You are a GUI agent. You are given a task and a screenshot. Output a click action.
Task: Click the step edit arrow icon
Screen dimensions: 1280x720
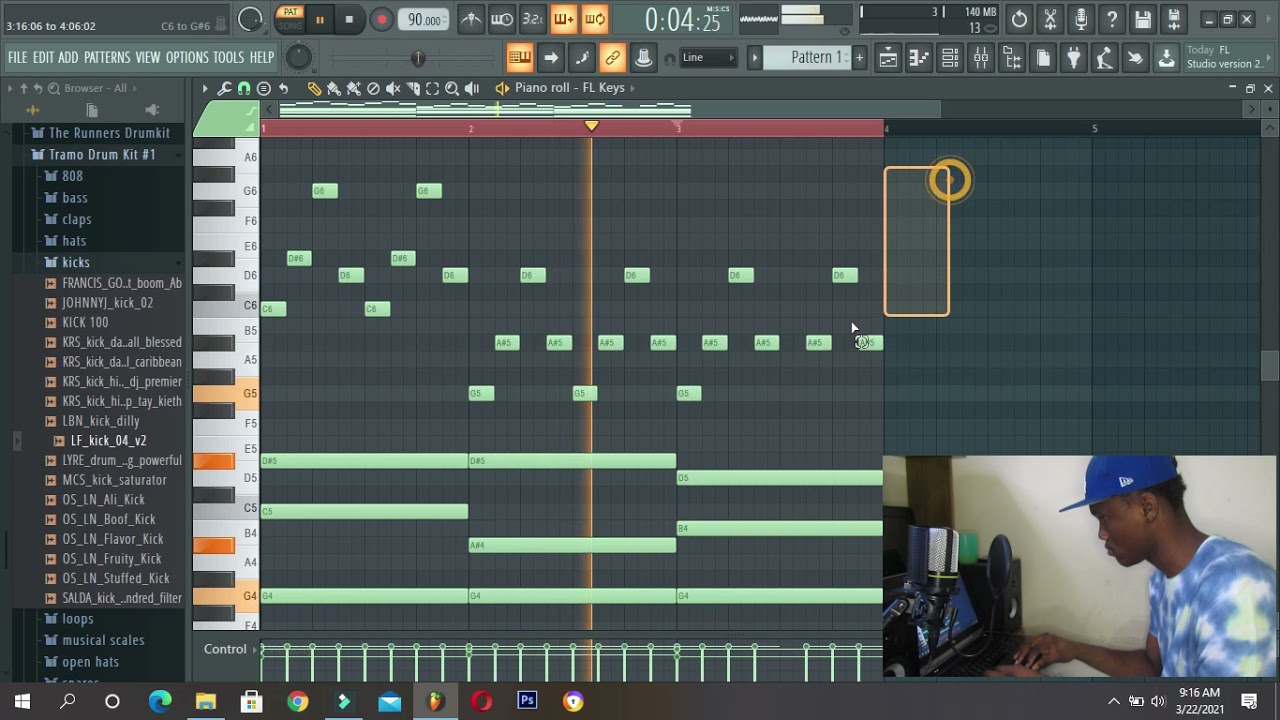(550, 58)
